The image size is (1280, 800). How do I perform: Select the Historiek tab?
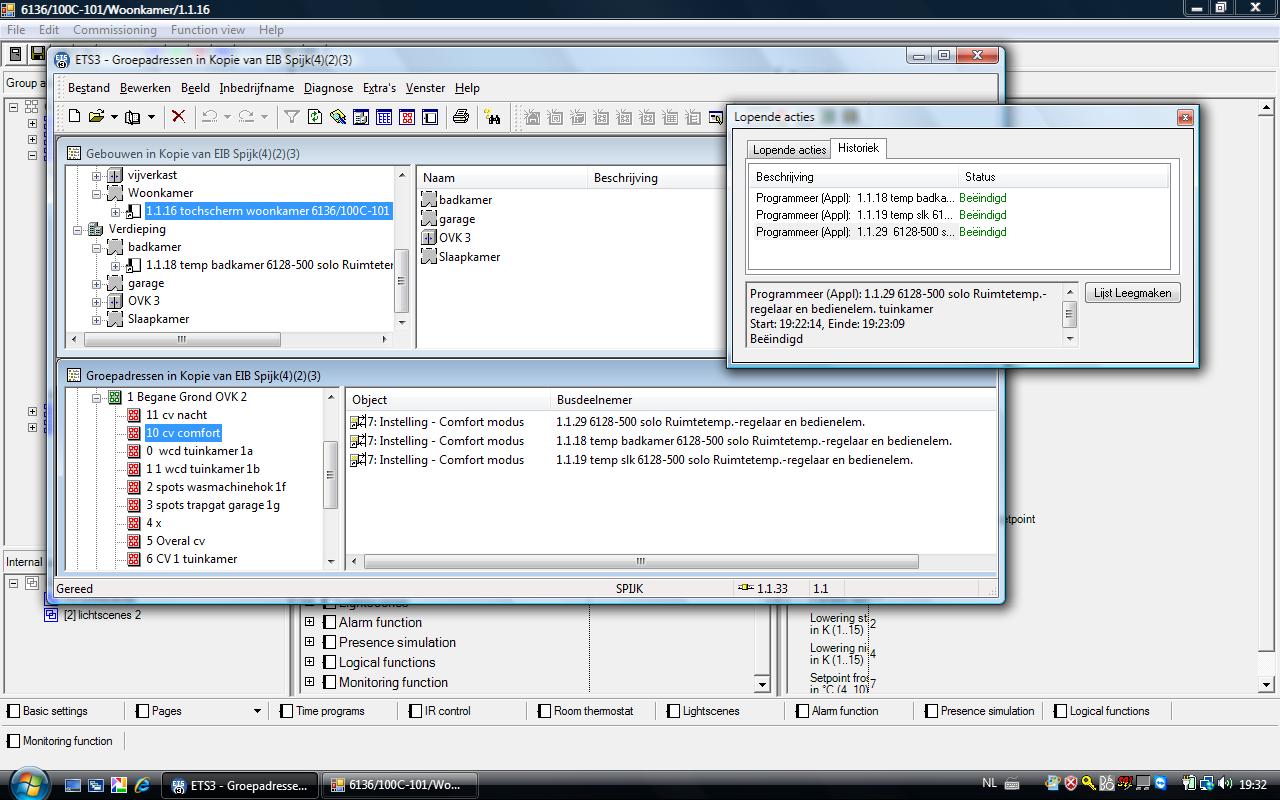pyautogui.click(x=858, y=148)
